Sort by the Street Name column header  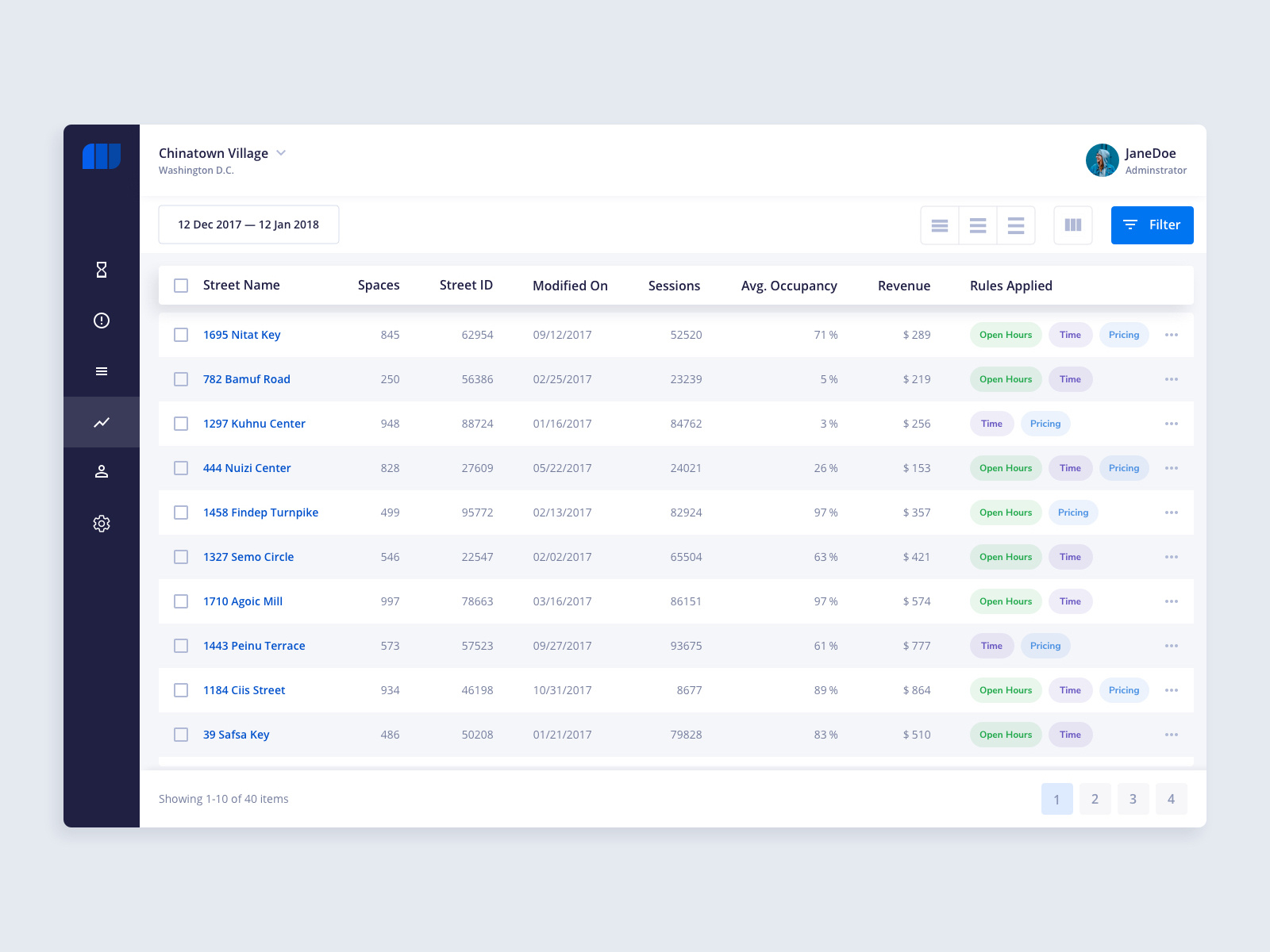[241, 286]
